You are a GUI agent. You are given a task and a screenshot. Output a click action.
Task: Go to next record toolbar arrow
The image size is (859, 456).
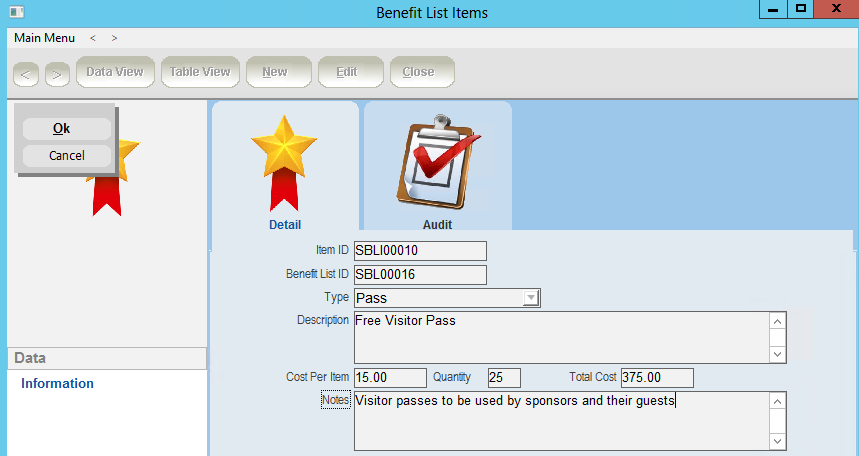coord(57,73)
